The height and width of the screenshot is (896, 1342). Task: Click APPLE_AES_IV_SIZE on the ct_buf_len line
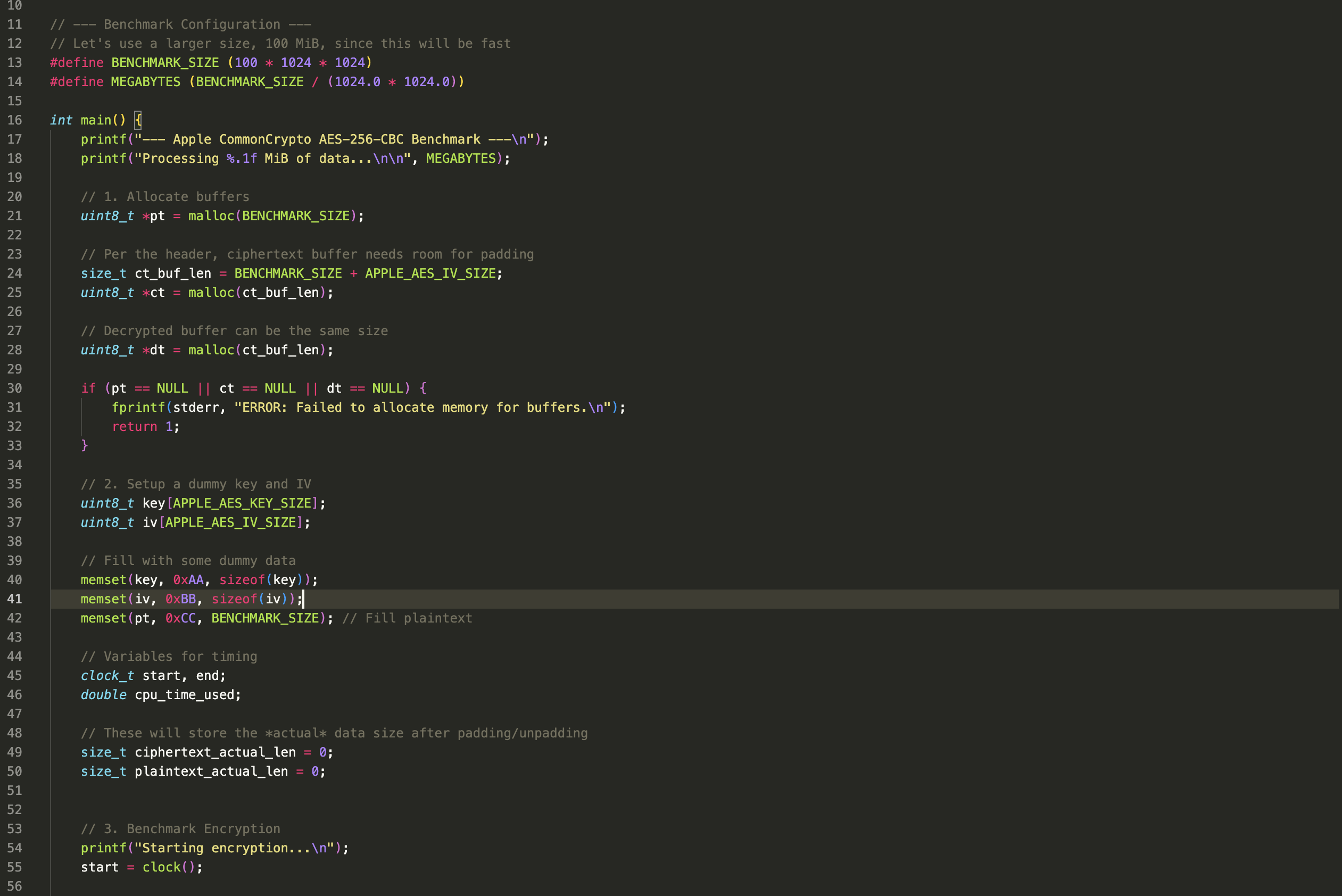click(430, 273)
